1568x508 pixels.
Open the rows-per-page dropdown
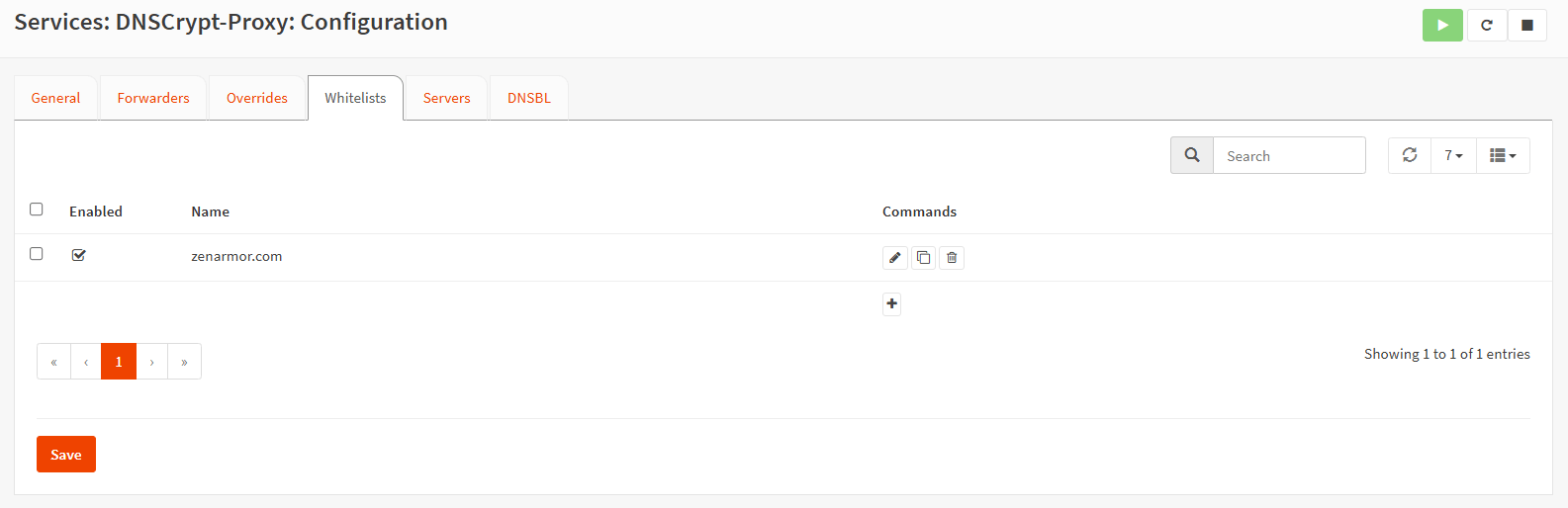click(x=1453, y=155)
